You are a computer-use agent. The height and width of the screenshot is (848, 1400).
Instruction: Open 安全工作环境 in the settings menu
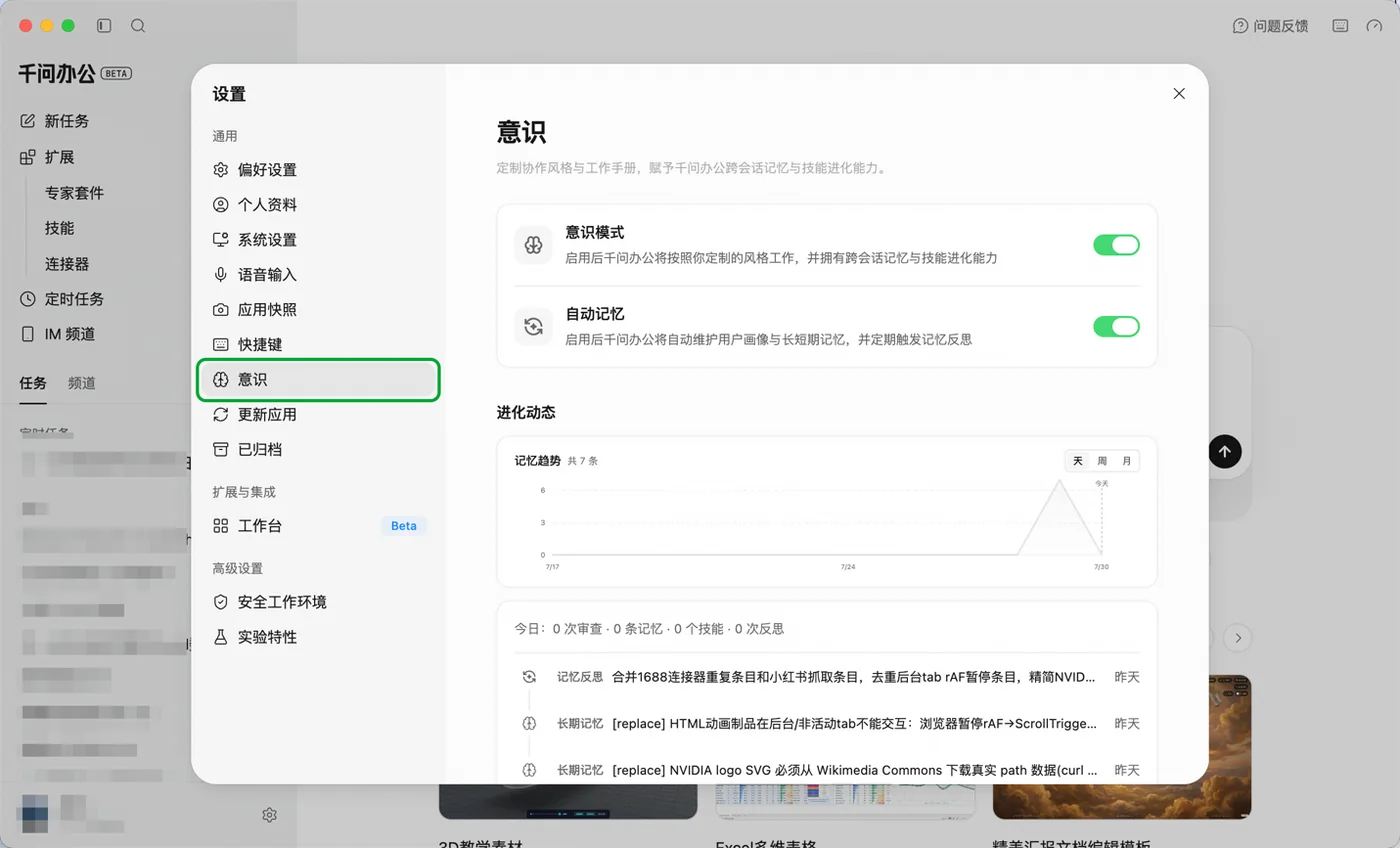318,602
